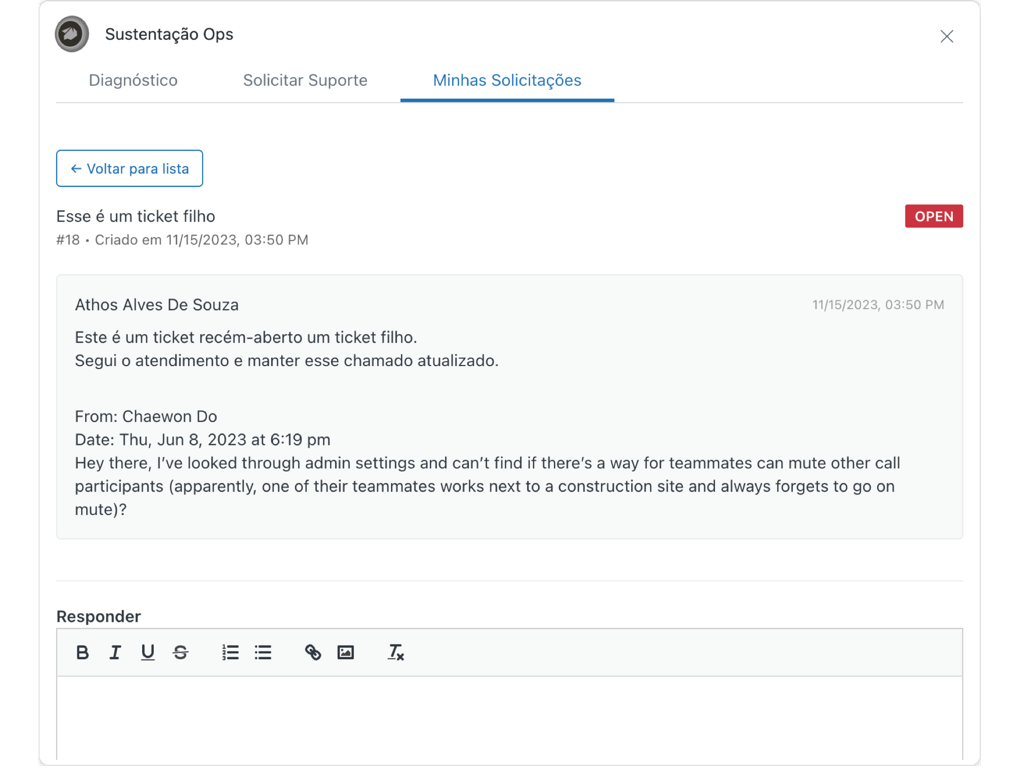Viewport: 1024px width, 768px height.
Task: Insert a bulleted list
Action: point(263,653)
